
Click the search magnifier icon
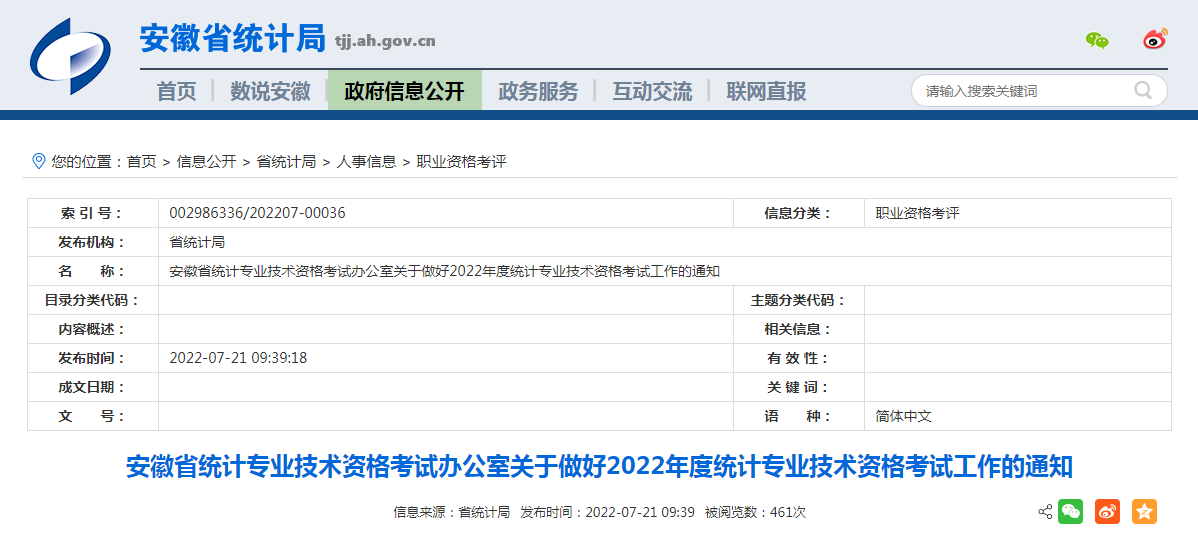click(x=1142, y=91)
